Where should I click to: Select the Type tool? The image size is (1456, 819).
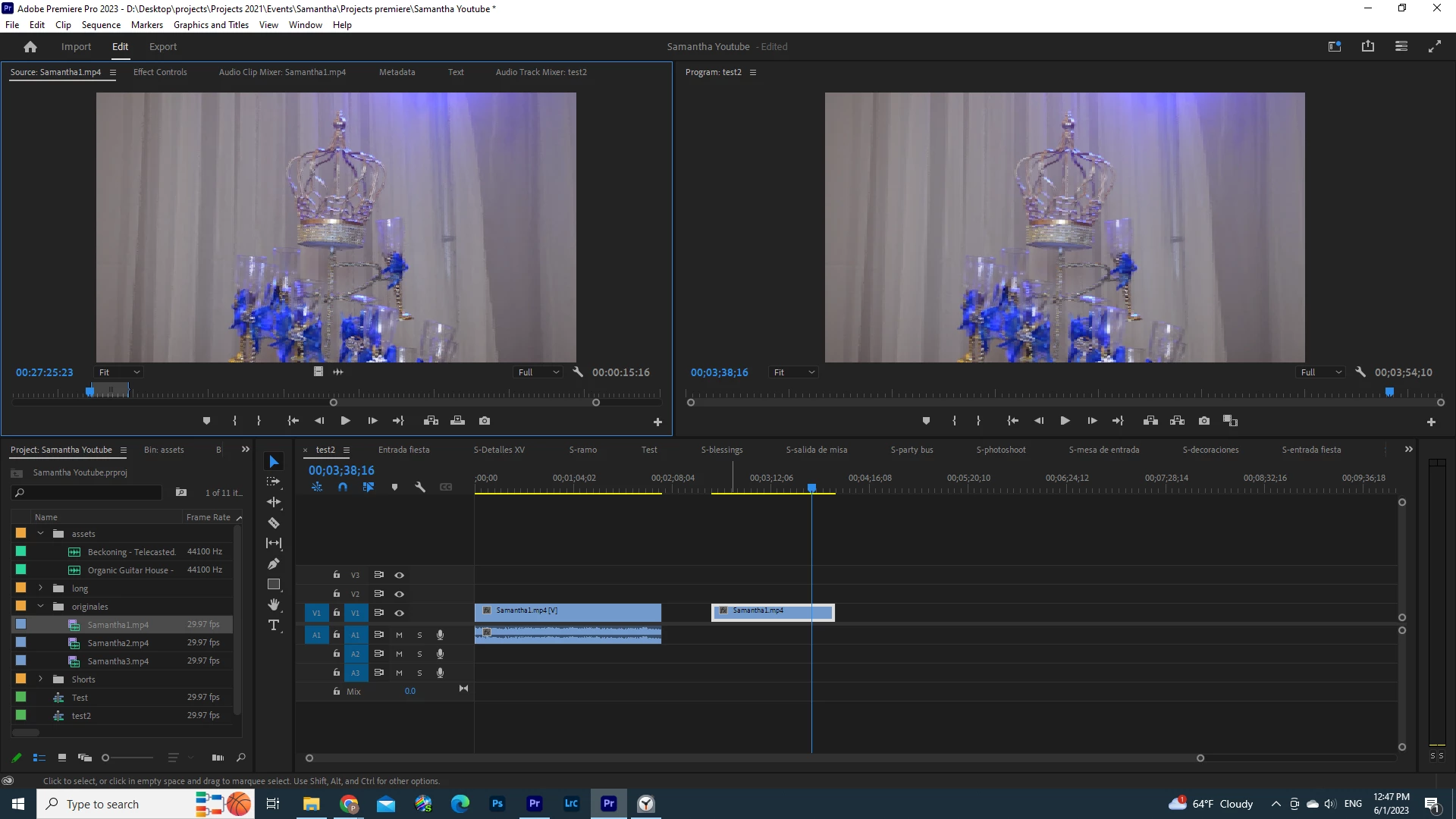274,626
